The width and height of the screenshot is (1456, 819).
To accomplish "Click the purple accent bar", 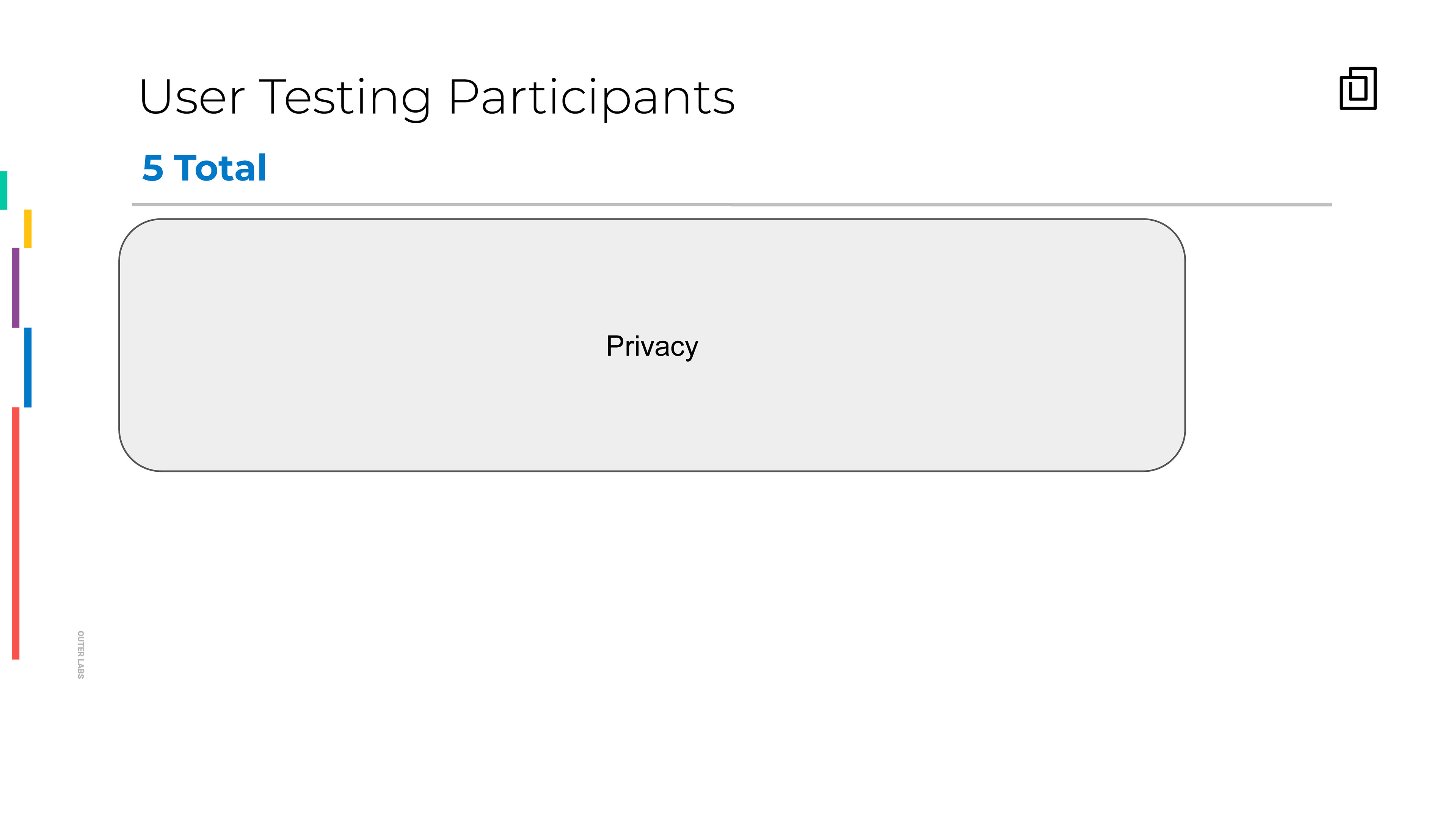I will (x=16, y=287).
